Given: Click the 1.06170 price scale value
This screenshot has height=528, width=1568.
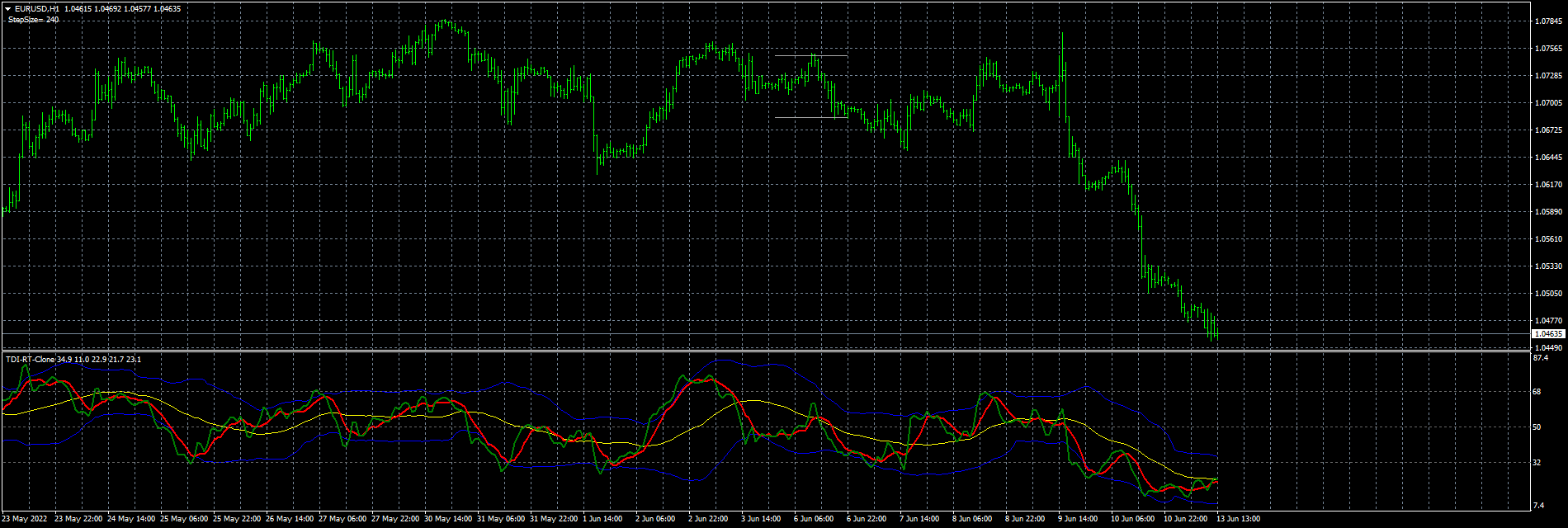Looking at the screenshot, I should point(1549,185).
